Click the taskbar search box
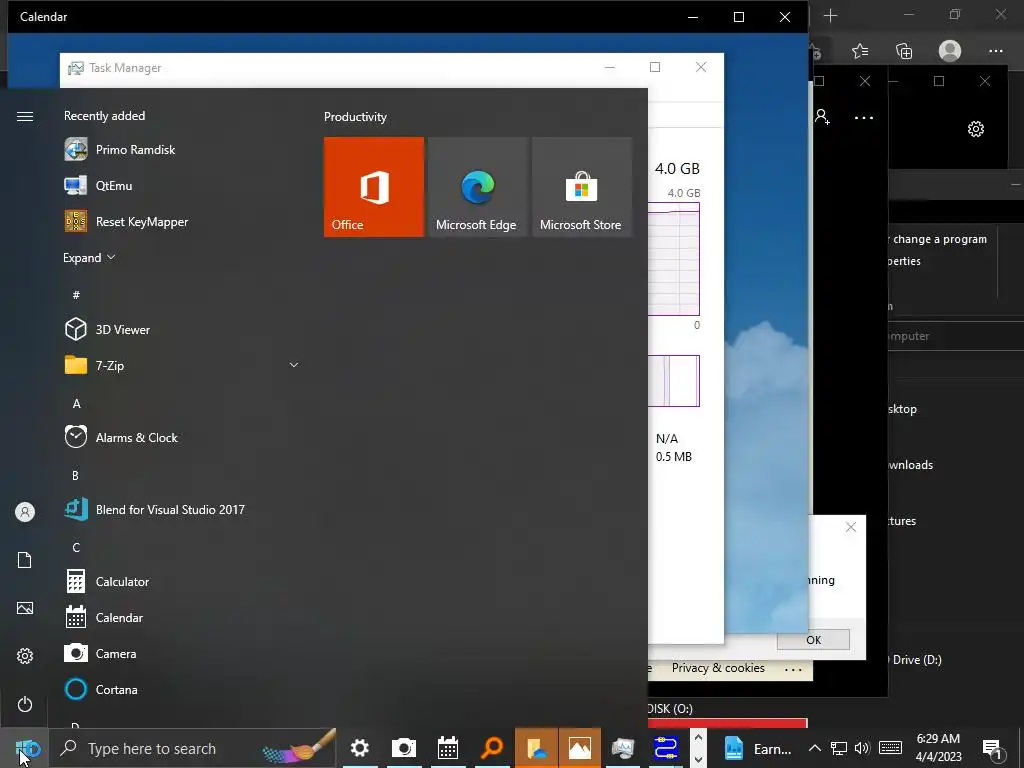The width and height of the screenshot is (1024, 768). point(193,748)
